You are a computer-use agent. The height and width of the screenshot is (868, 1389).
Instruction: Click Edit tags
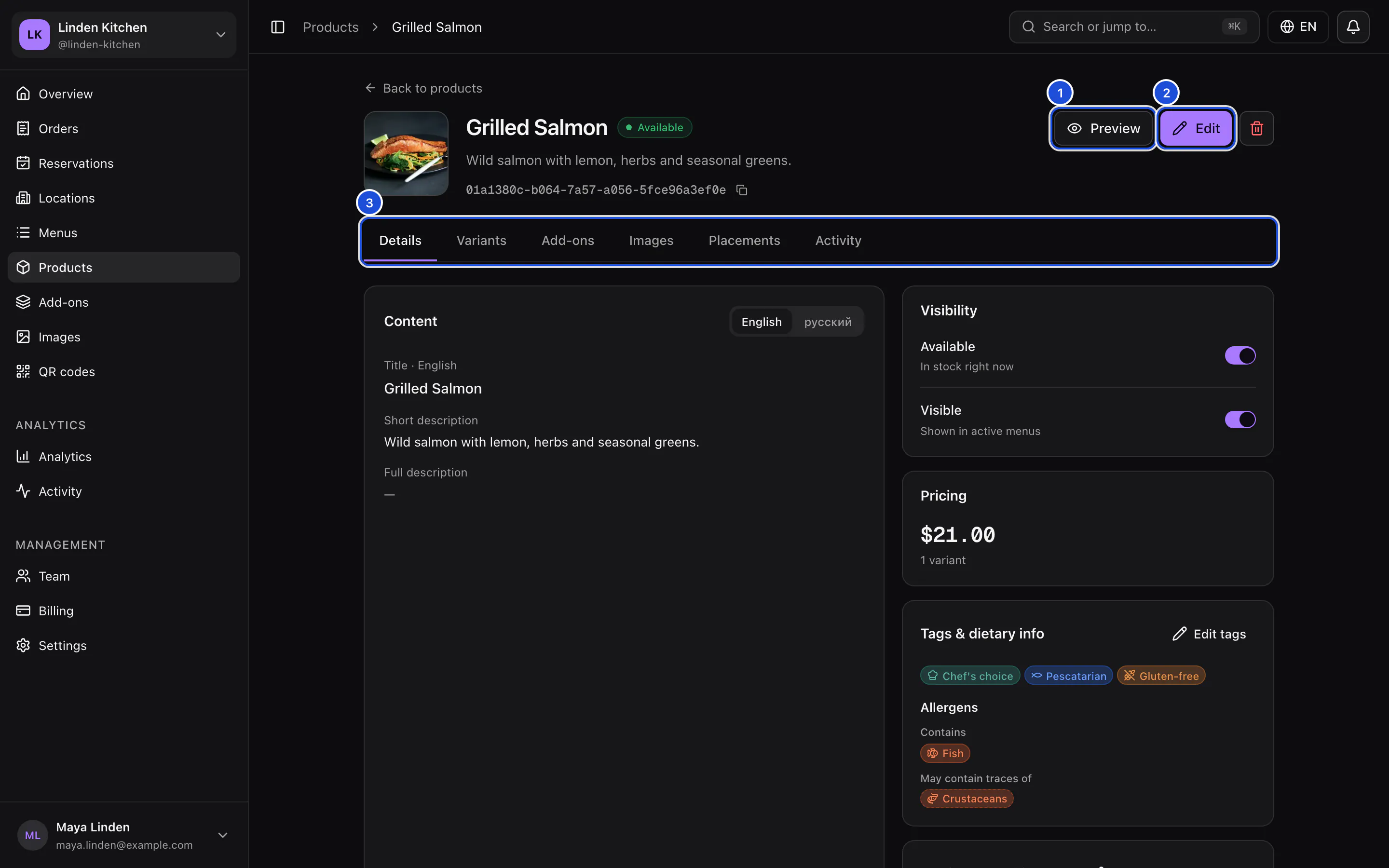coord(1209,634)
